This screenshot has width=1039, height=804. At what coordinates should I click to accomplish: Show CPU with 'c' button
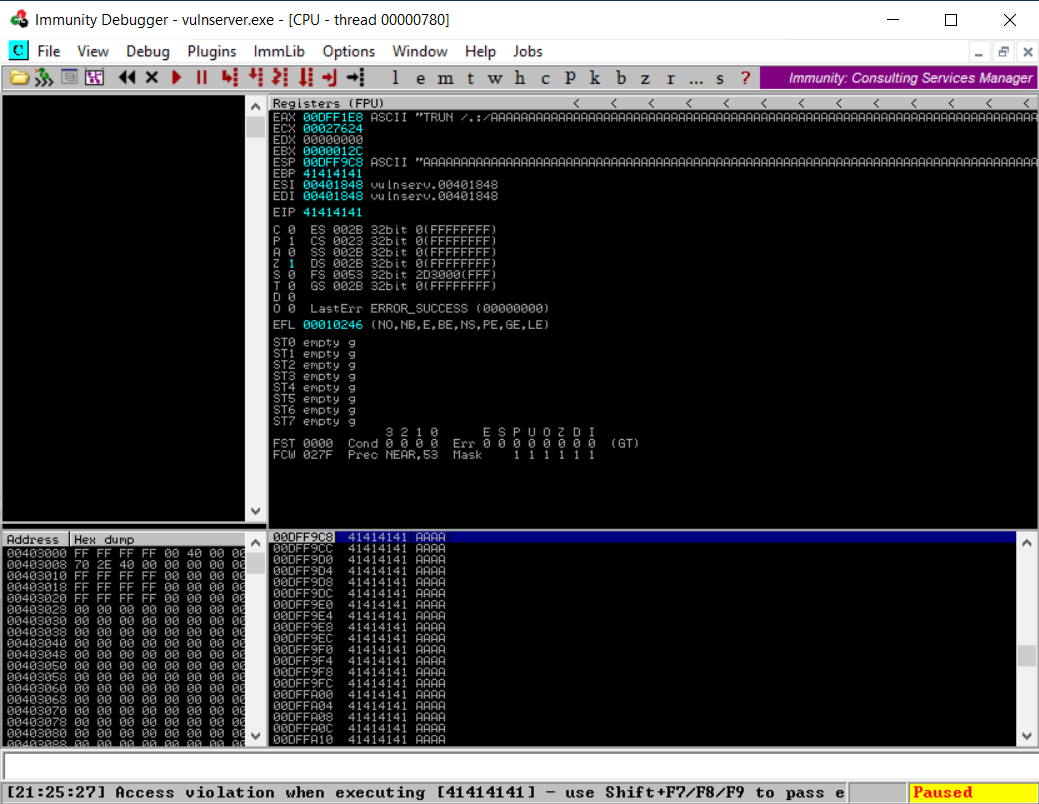pos(545,78)
